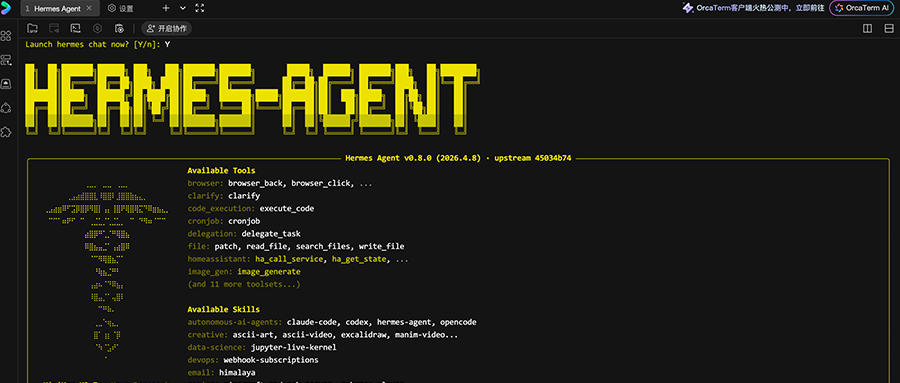Click the OrcaTerm客户端火热公测中 announcement link
The width and height of the screenshot is (900, 383).
(x=761, y=8)
